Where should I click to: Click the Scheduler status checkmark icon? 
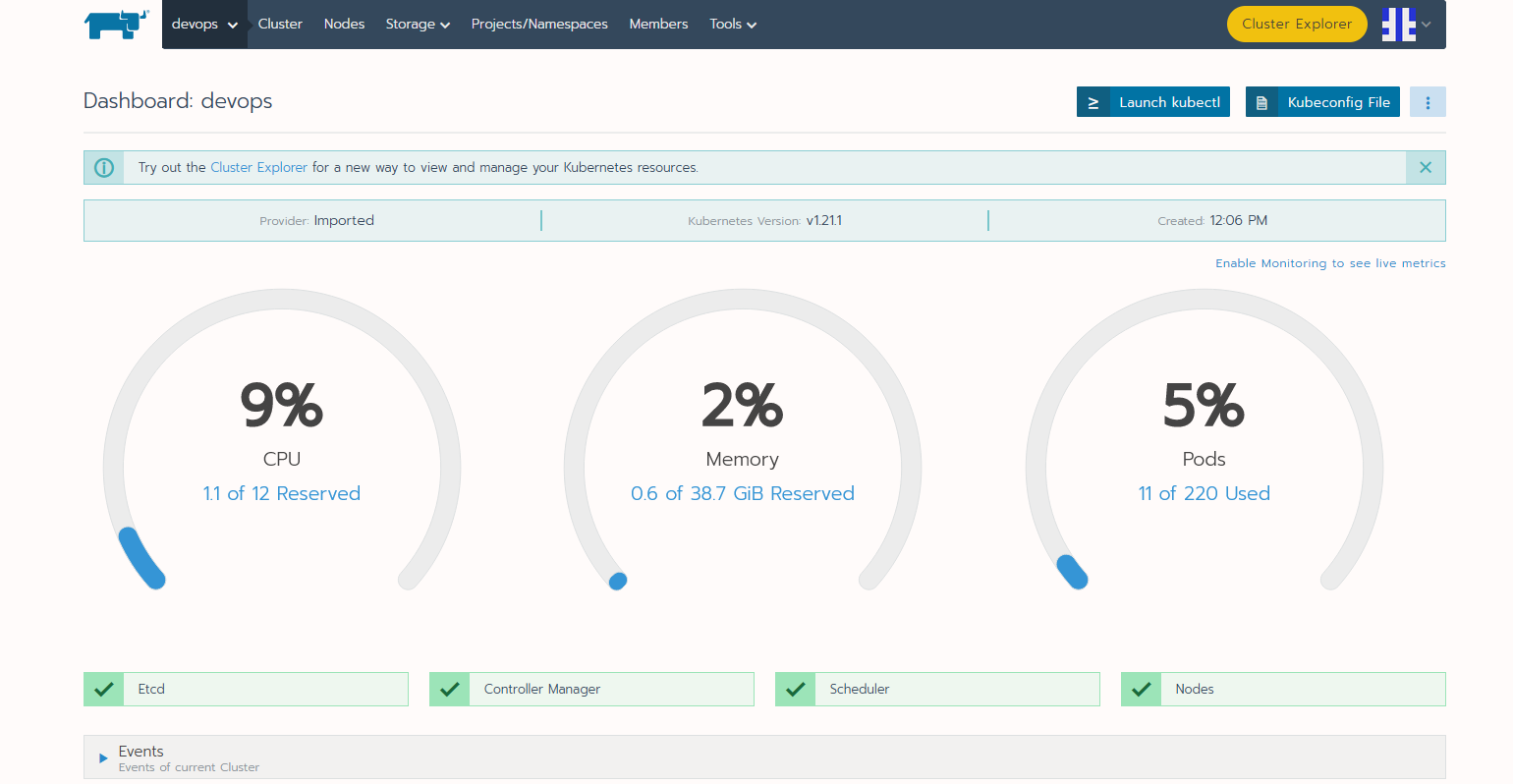(796, 689)
